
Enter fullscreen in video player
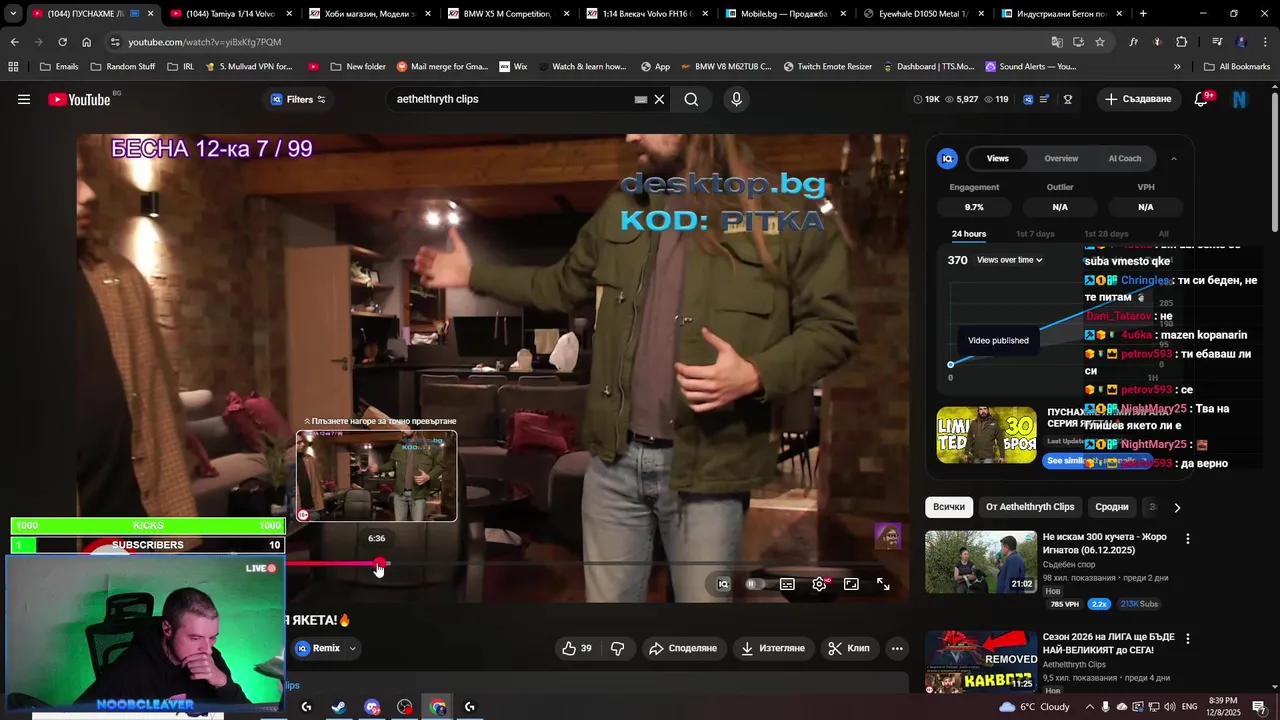click(883, 584)
